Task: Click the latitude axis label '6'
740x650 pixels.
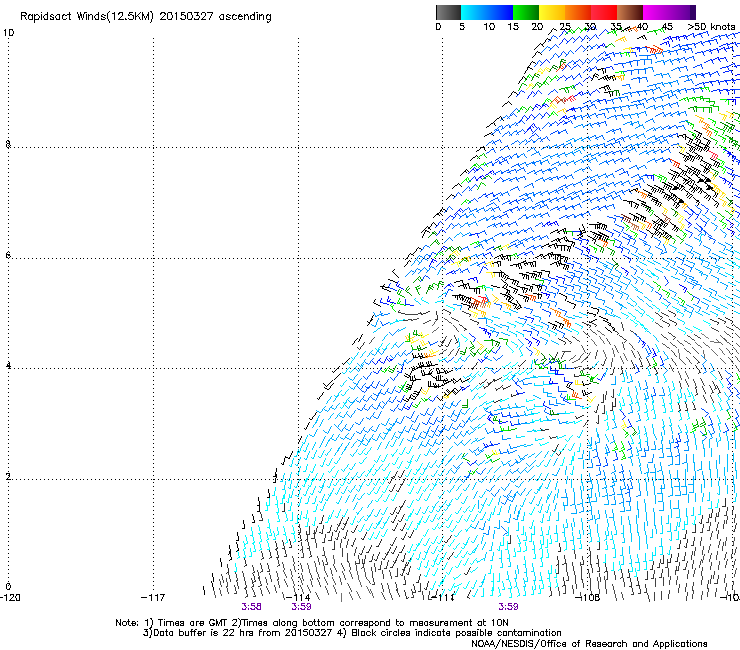Action: tap(8, 255)
